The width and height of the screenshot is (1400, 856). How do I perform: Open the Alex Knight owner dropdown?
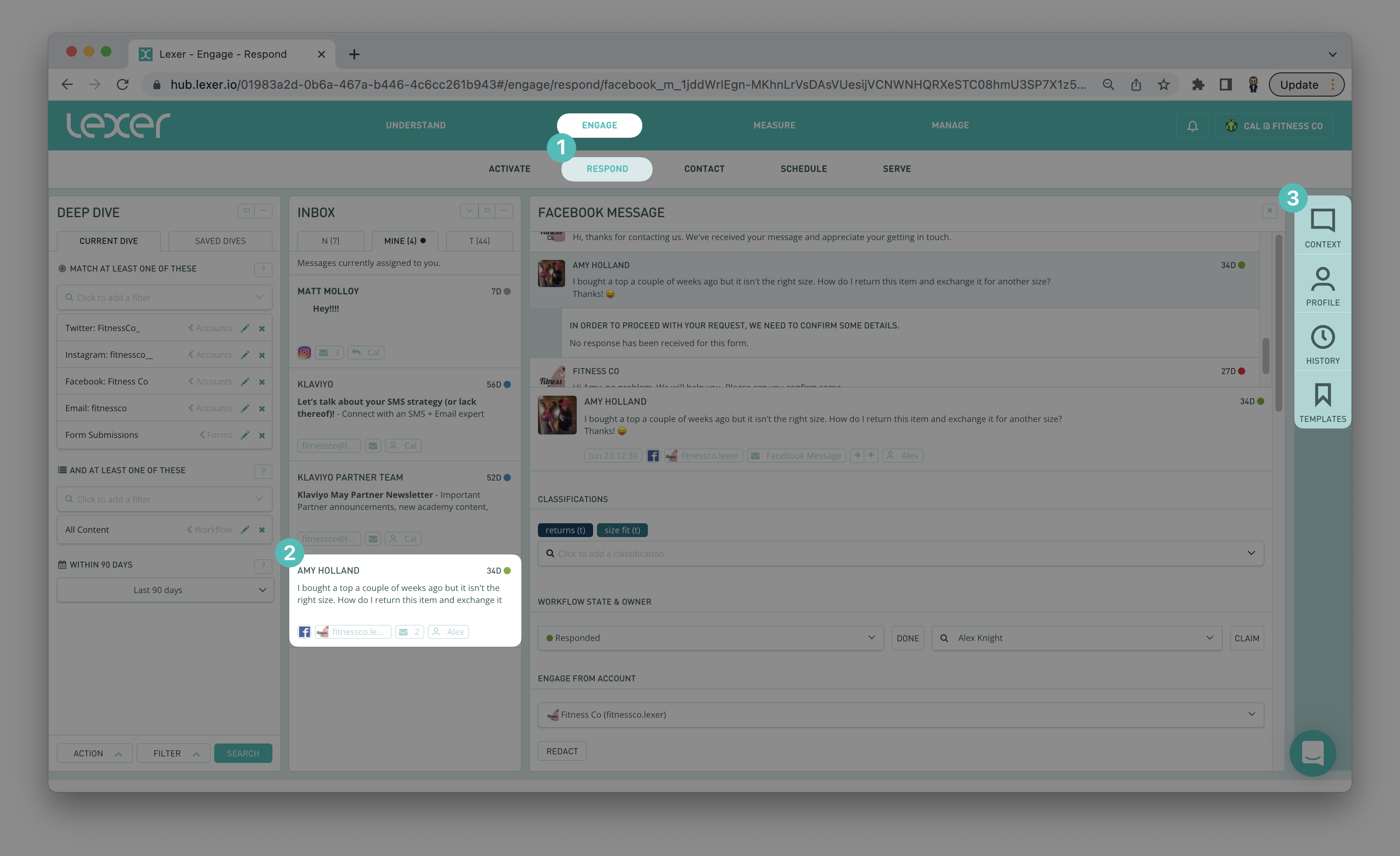tap(1077, 638)
